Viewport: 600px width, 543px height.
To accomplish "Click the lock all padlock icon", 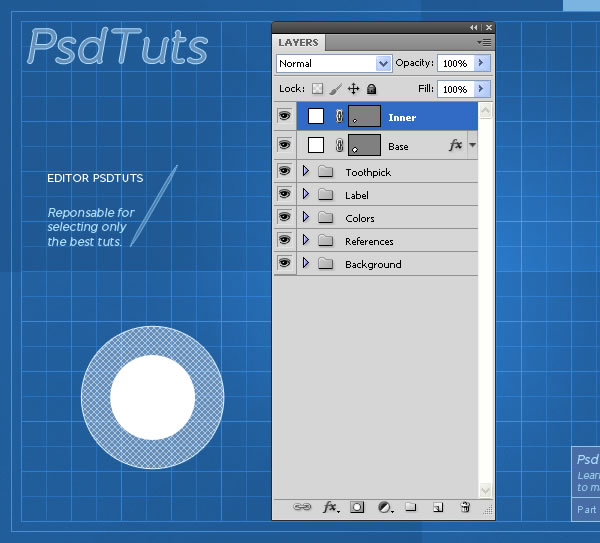I will click(372, 89).
